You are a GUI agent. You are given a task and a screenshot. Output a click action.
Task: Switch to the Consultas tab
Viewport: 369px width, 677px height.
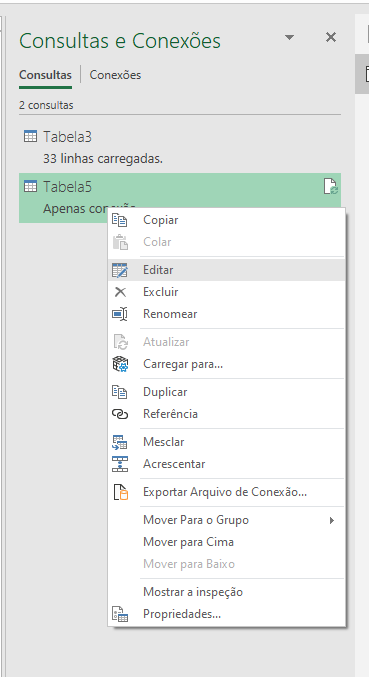click(45, 75)
